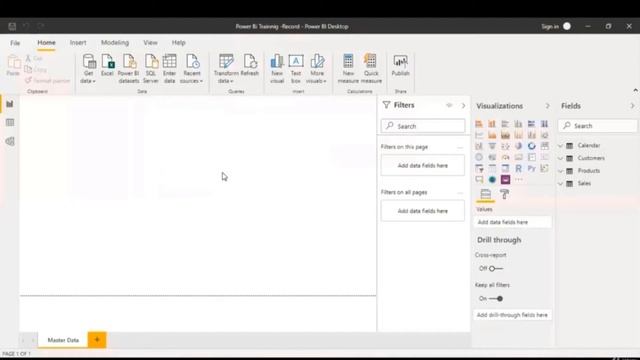
Task: Open Power BI datasets
Action: 129,69
